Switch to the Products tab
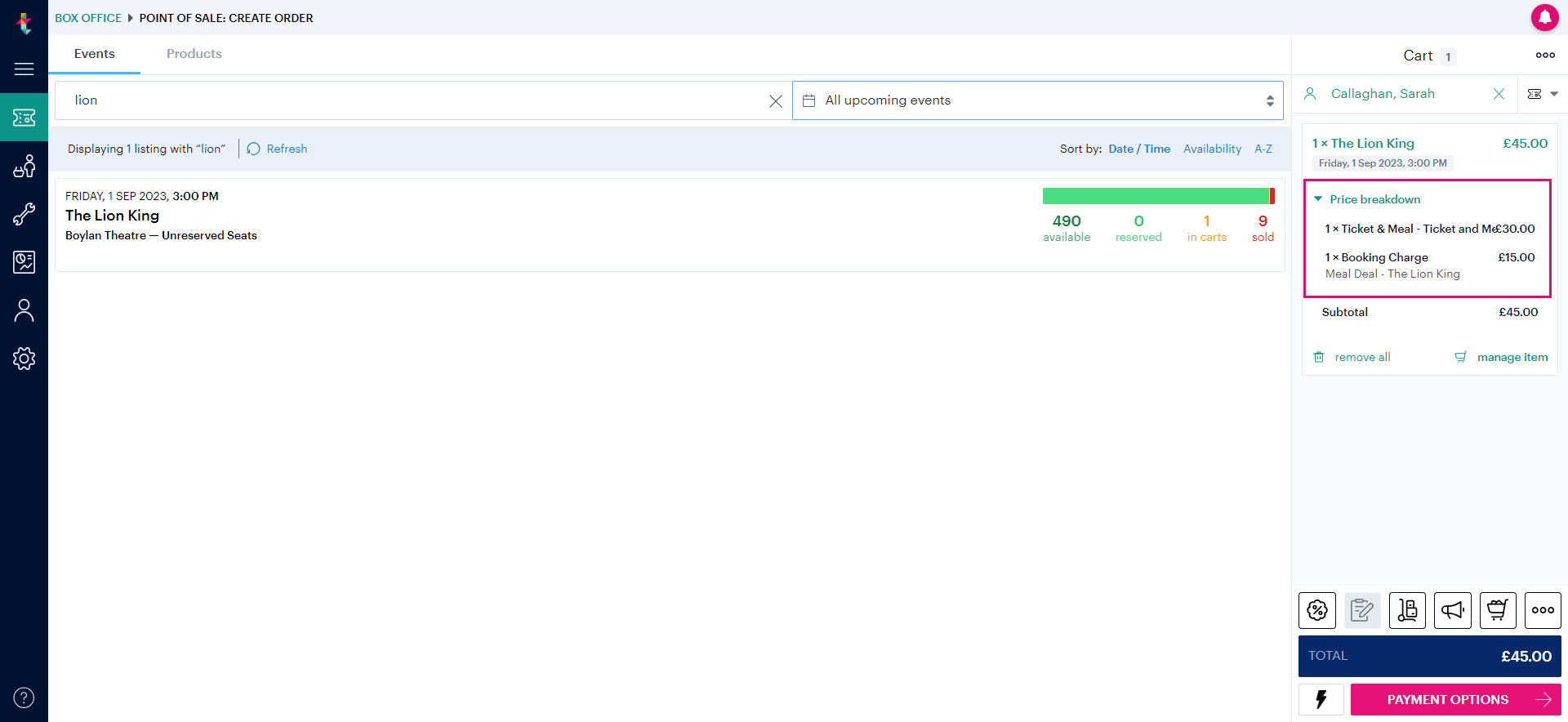Viewport: 1568px width, 722px height. point(194,54)
